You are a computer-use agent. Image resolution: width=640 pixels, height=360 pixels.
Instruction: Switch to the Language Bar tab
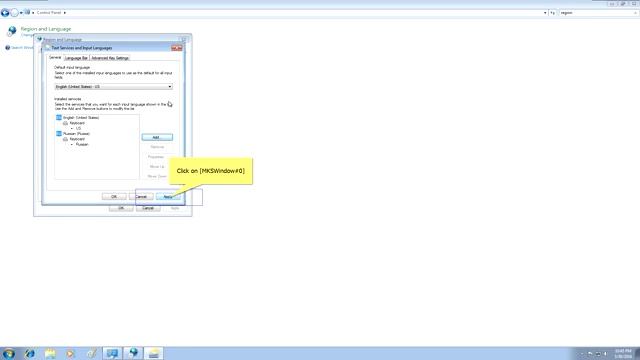[76, 58]
